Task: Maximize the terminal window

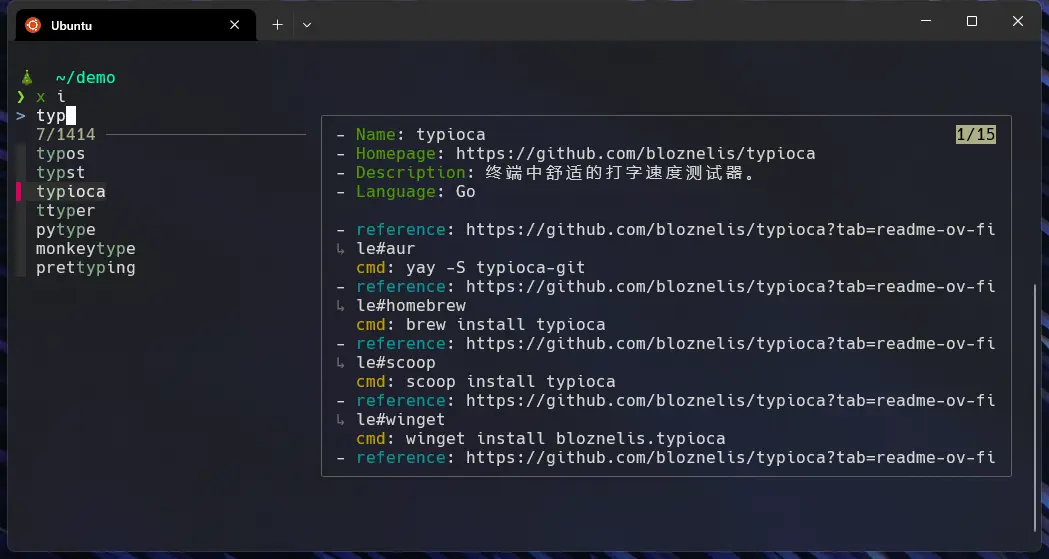Action: pyautogui.click(x=972, y=21)
